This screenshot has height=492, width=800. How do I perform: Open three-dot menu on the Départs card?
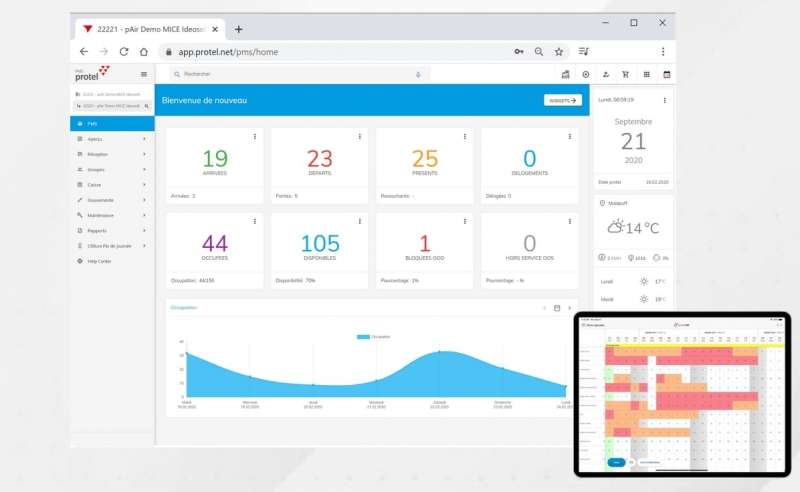coord(359,137)
